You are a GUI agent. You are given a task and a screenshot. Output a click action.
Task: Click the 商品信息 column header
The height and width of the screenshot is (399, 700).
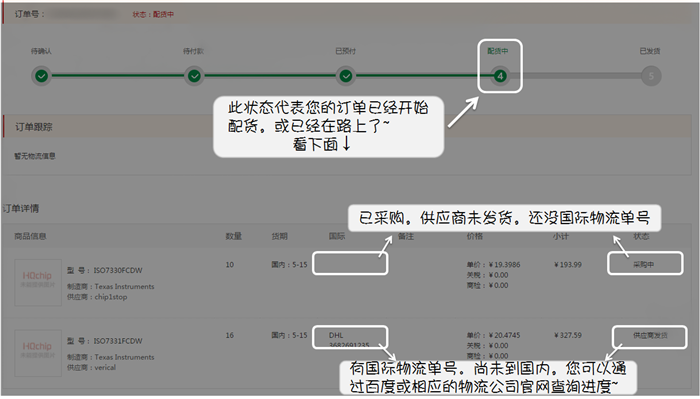coord(30,237)
